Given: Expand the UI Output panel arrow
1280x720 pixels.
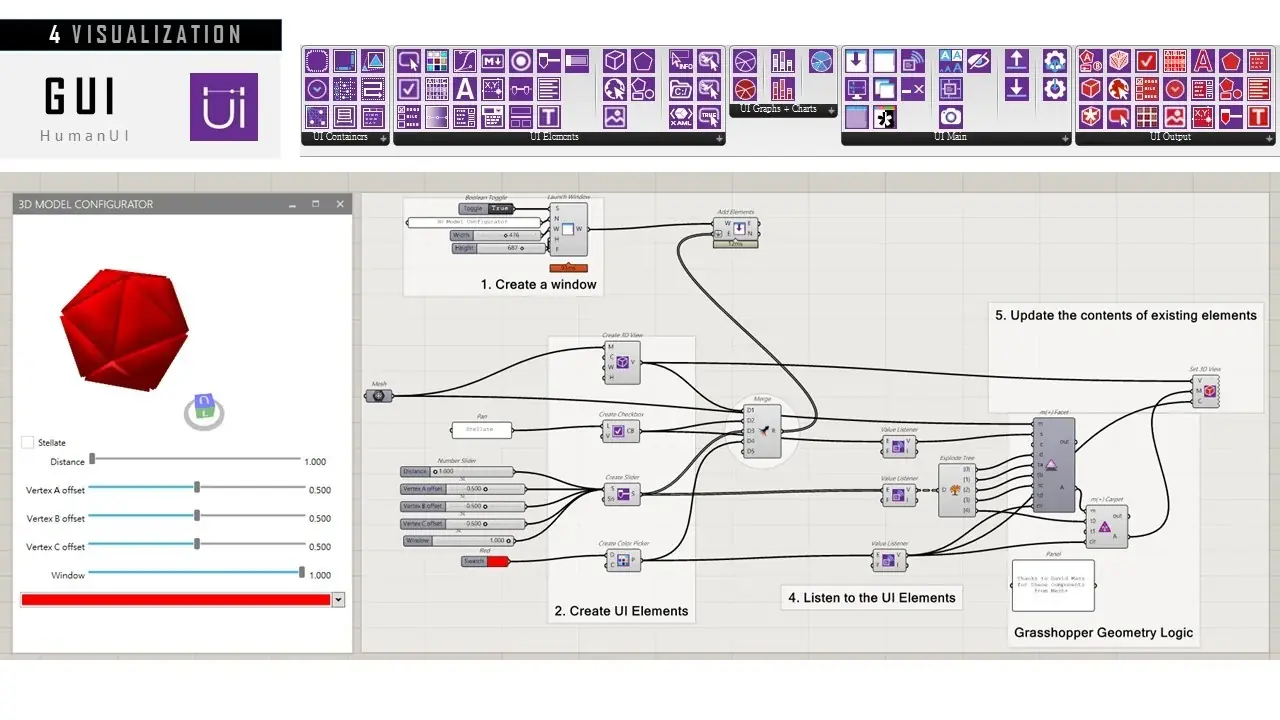Looking at the screenshot, I should (x=1270, y=139).
